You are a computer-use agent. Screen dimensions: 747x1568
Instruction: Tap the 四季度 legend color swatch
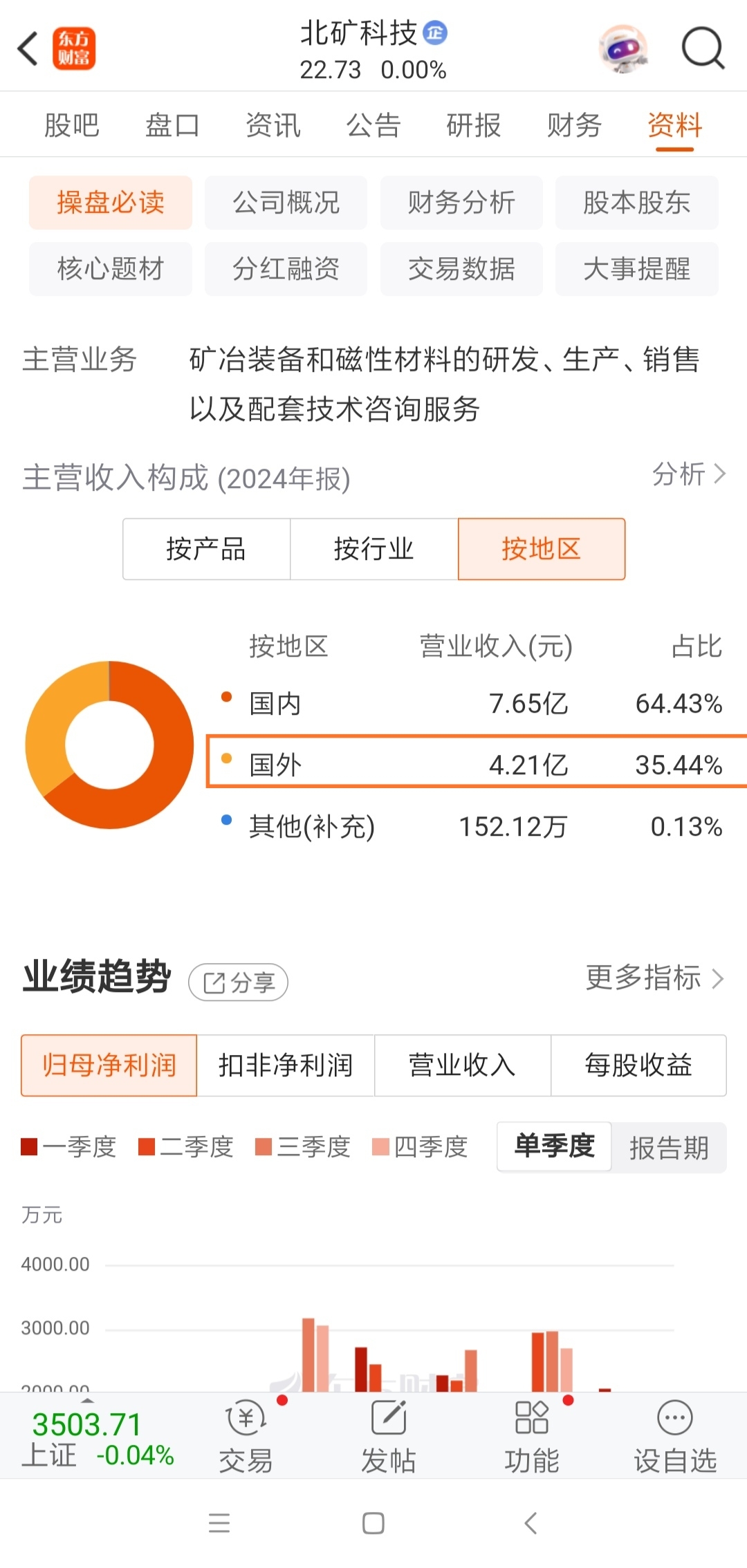pos(381,1147)
